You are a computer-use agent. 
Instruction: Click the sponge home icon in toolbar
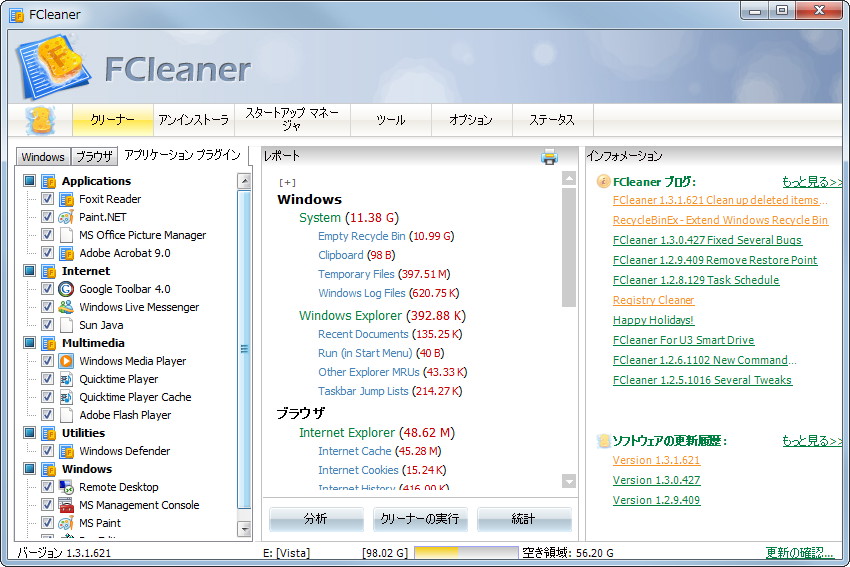[41, 120]
